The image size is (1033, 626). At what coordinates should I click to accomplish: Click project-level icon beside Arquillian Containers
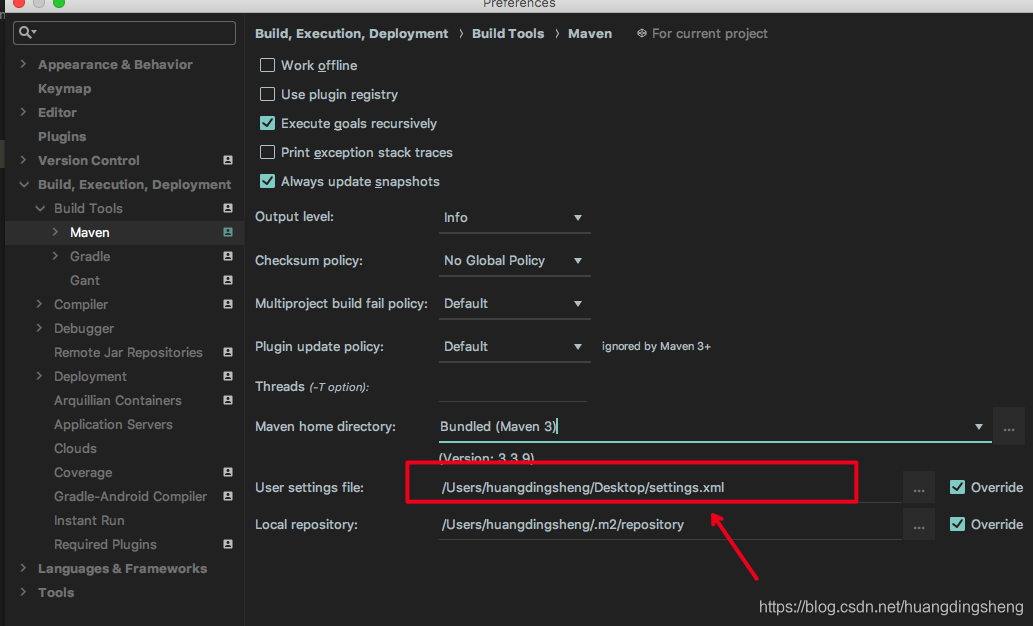[228, 400]
